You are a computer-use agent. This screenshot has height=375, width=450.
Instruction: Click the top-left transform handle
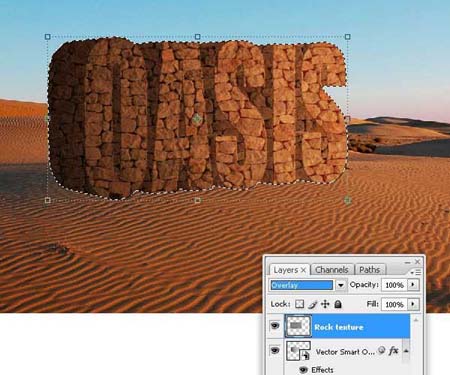pyautogui.click(x=48, y=37)
